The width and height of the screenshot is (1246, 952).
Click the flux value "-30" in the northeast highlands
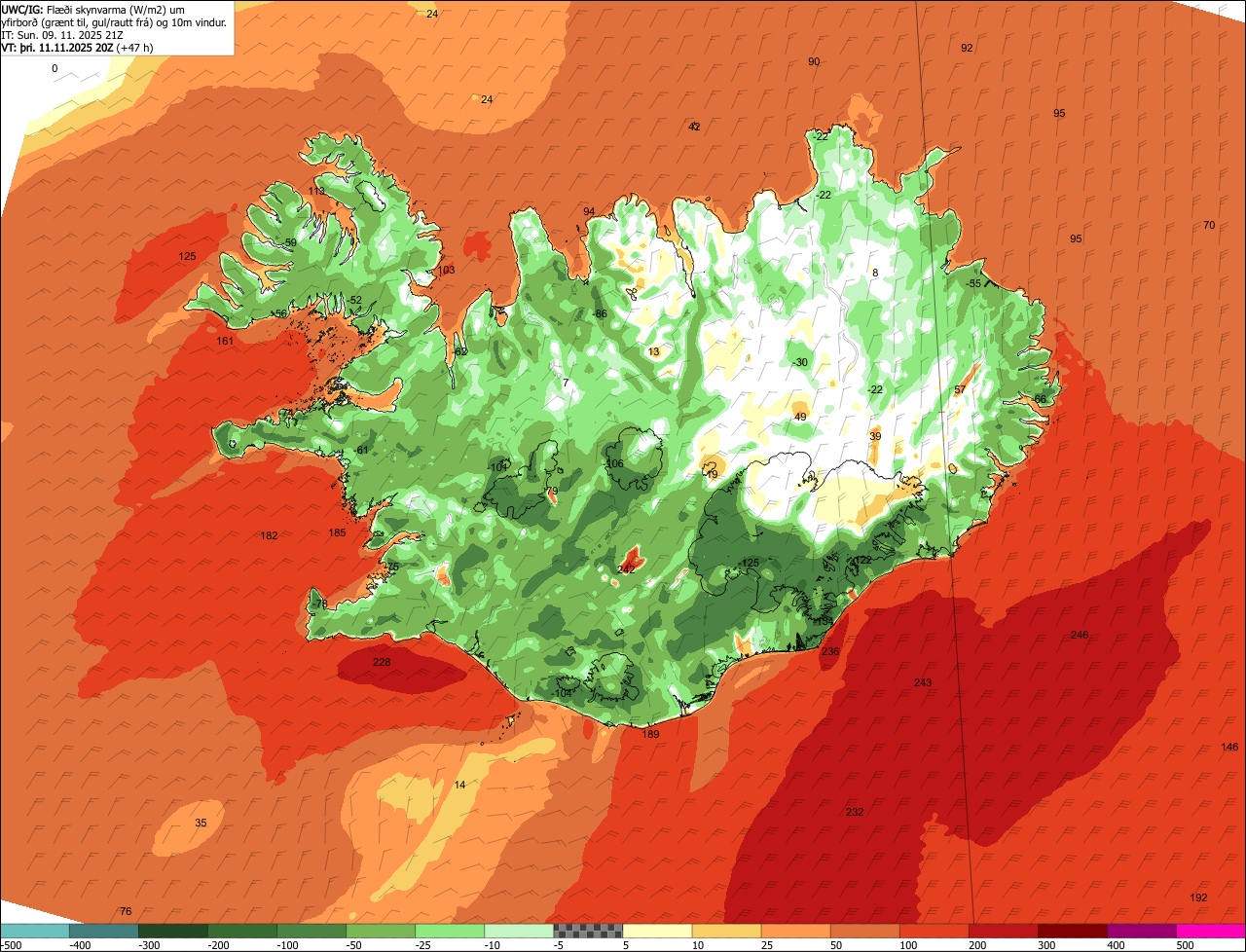point(800,362)
